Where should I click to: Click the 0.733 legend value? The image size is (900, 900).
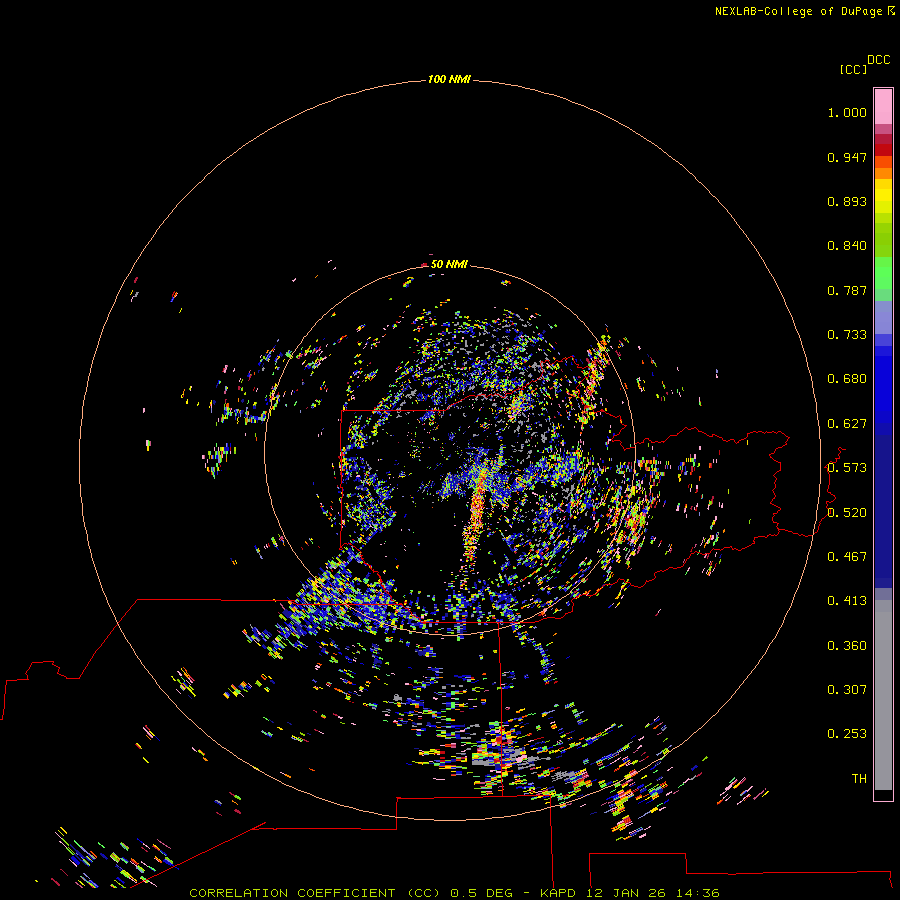point(847,335)
